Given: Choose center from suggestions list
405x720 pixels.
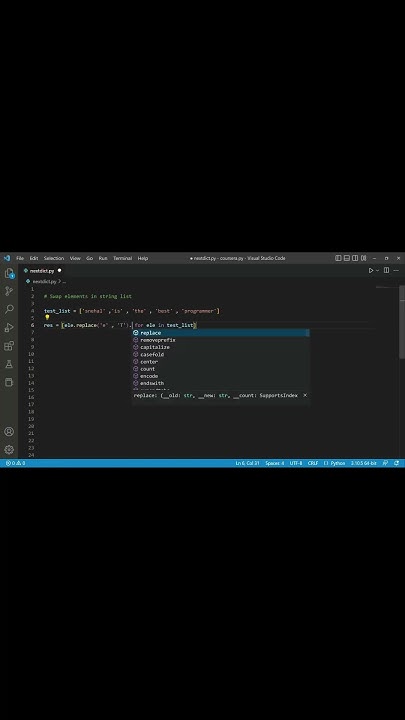Looking at the screenshot, I should pyautogui.click(x=221, y=362).
